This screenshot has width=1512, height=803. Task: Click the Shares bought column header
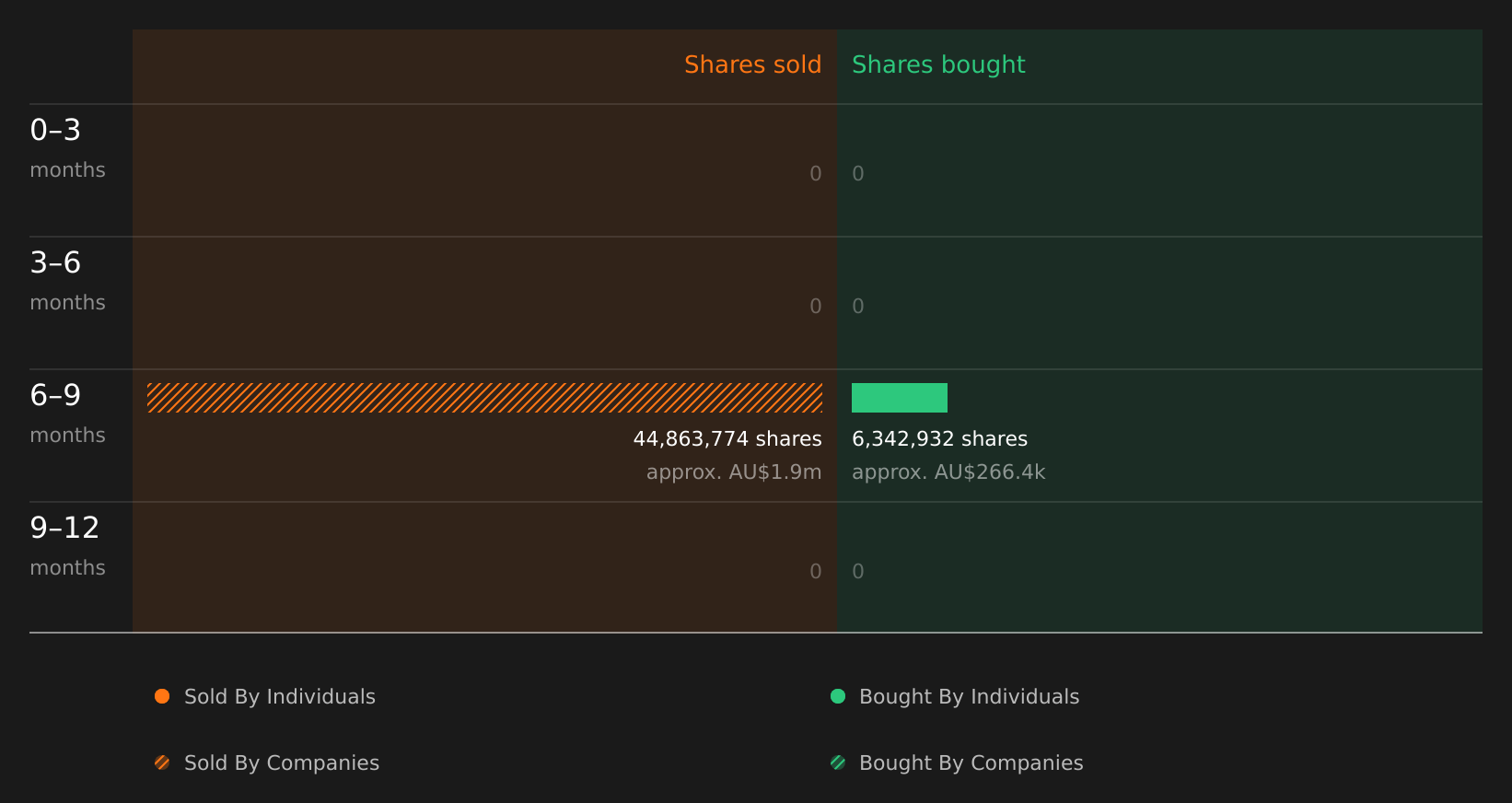point(938,65)
